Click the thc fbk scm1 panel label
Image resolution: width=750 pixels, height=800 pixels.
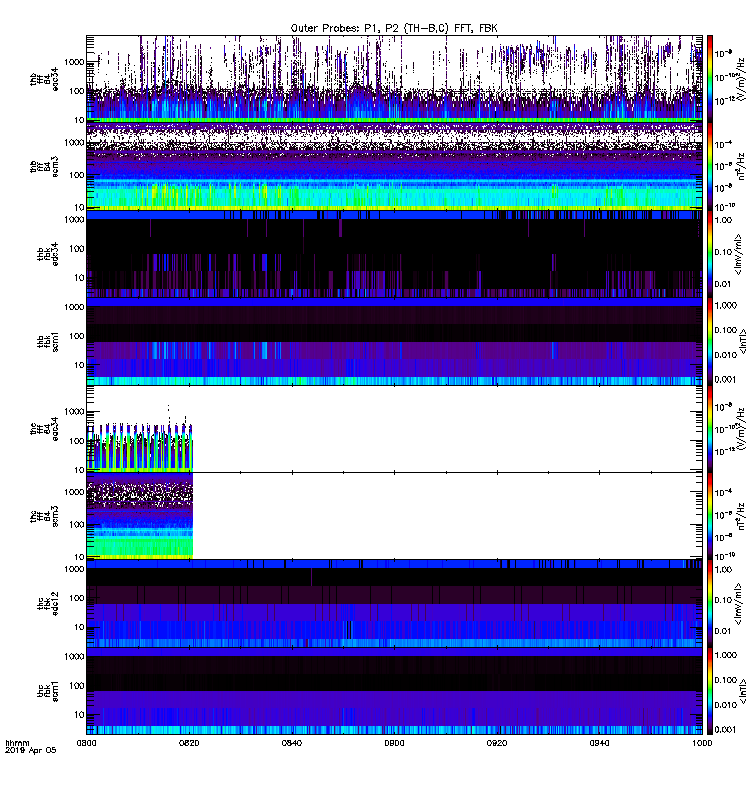coord(48,691)
